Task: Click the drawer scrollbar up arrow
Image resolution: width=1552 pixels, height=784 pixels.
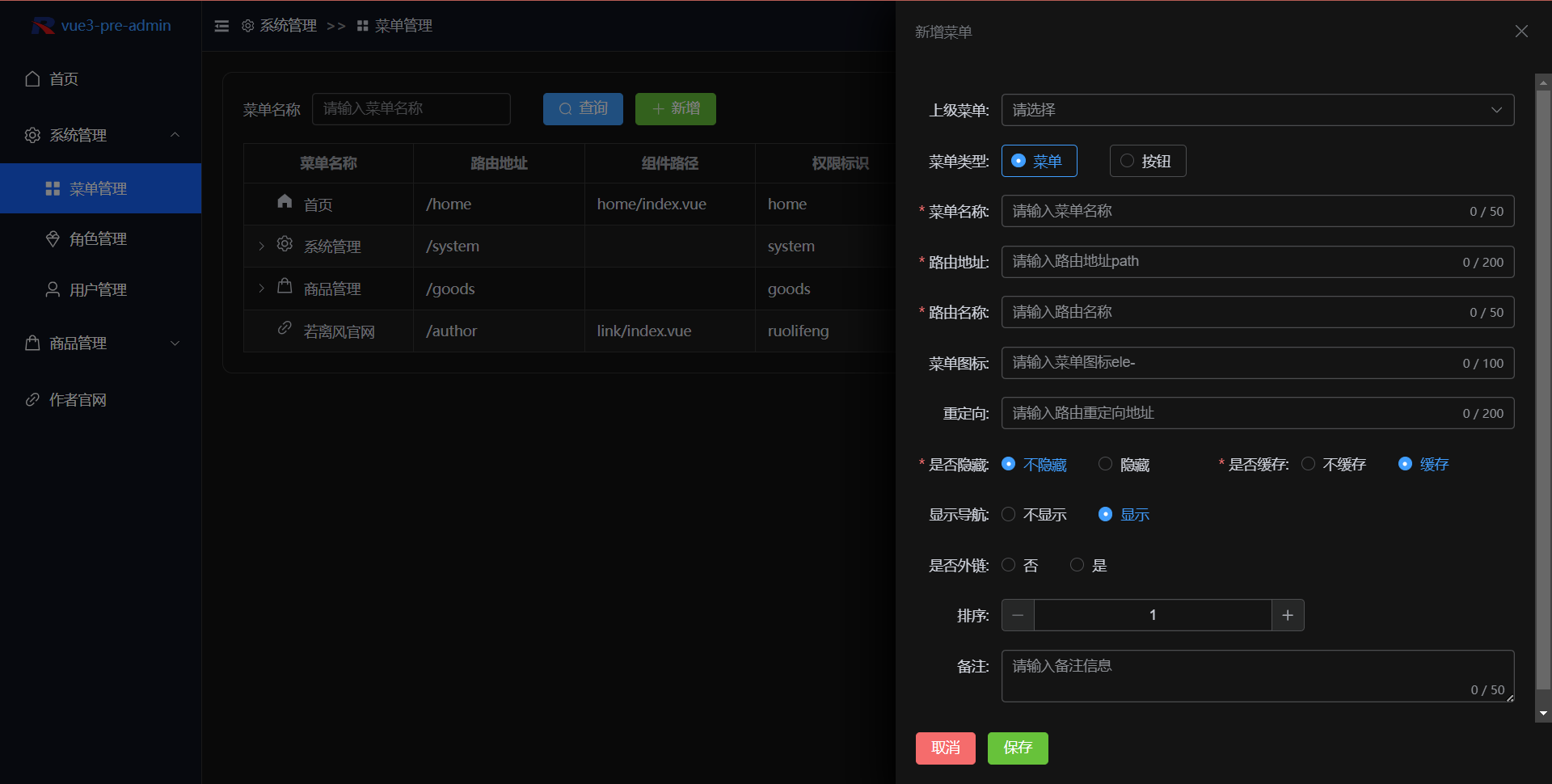Action: click(1543, 82)
